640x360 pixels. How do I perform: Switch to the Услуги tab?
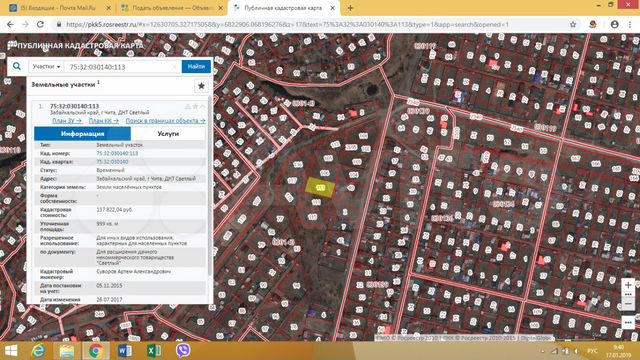coord(168,133)
